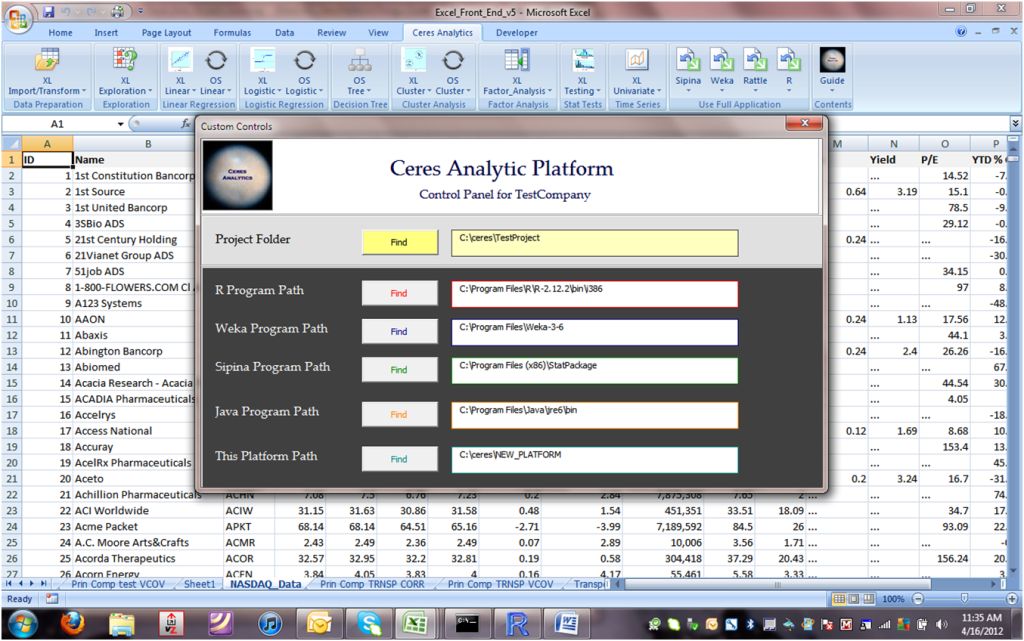Open Word from the taskbar
The image size is (1024, 641).
click(x=566, y=624)
